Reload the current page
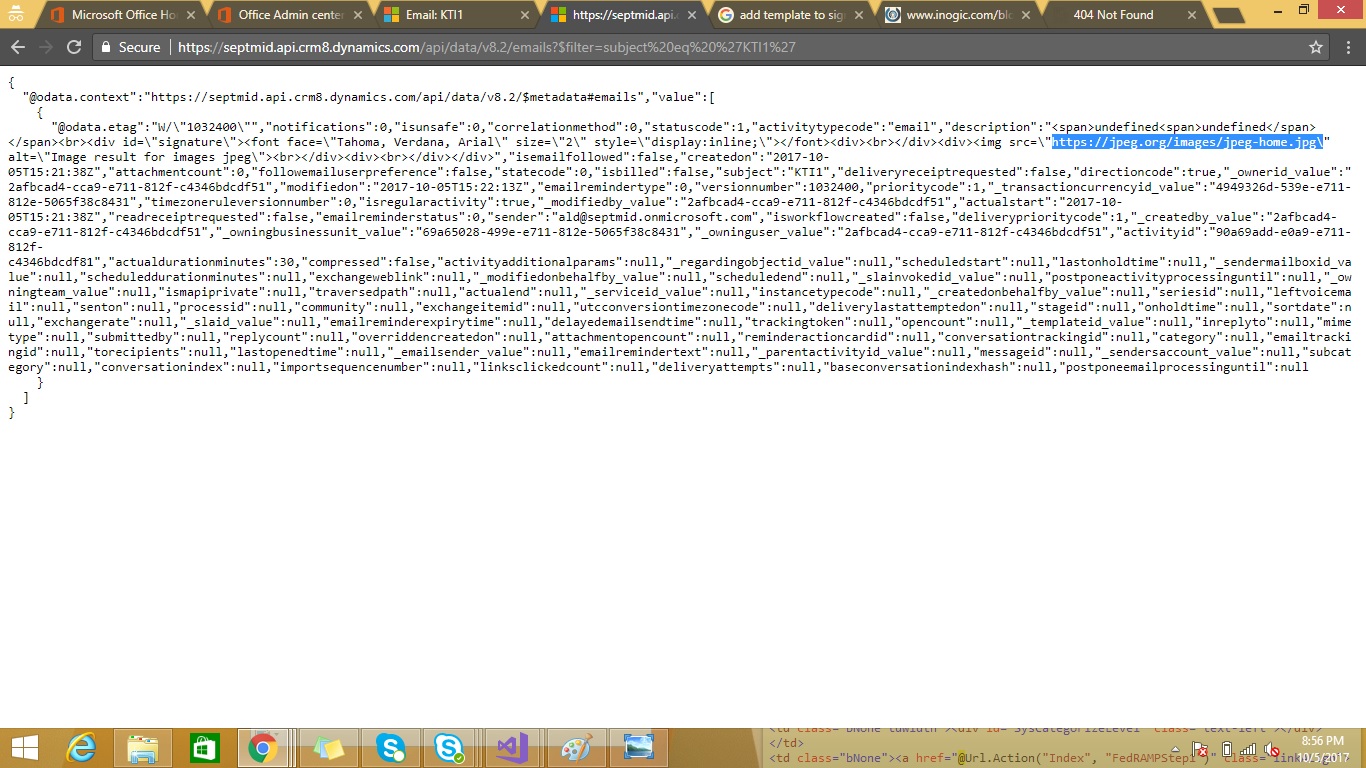Screen dimensions: 1366x768 73,46
